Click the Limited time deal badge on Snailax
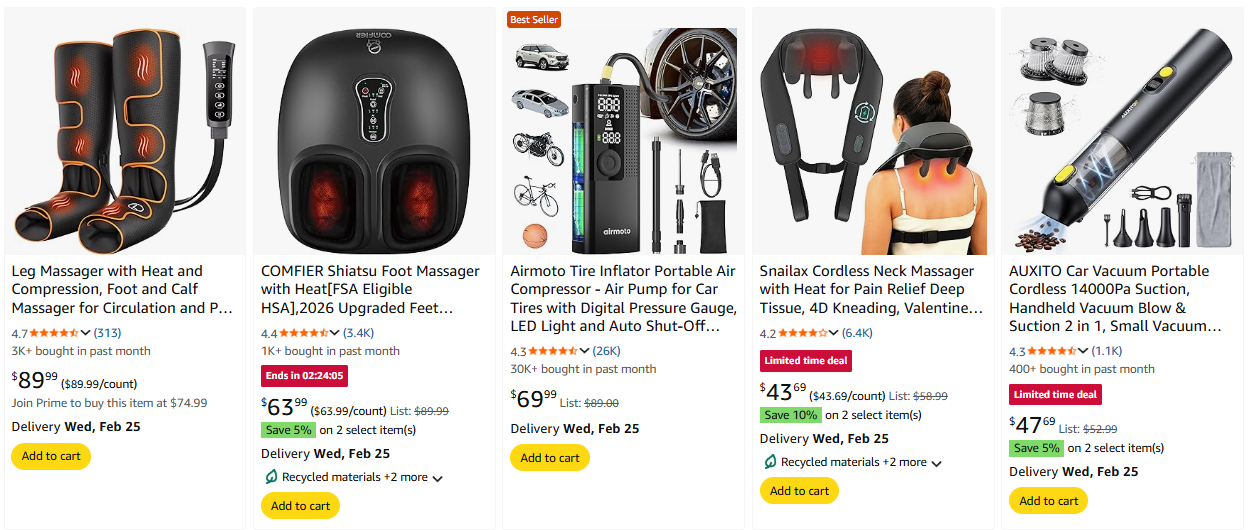 pyautogui.click(x=805, y=360)
